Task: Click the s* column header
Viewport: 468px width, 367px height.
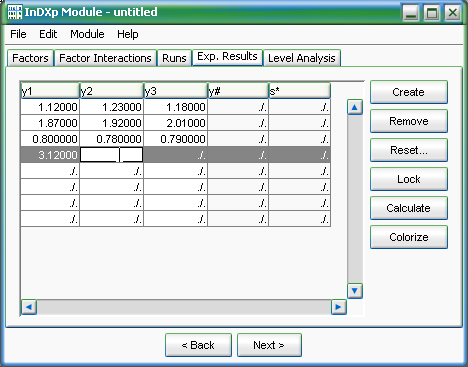Action: [300, 91]
